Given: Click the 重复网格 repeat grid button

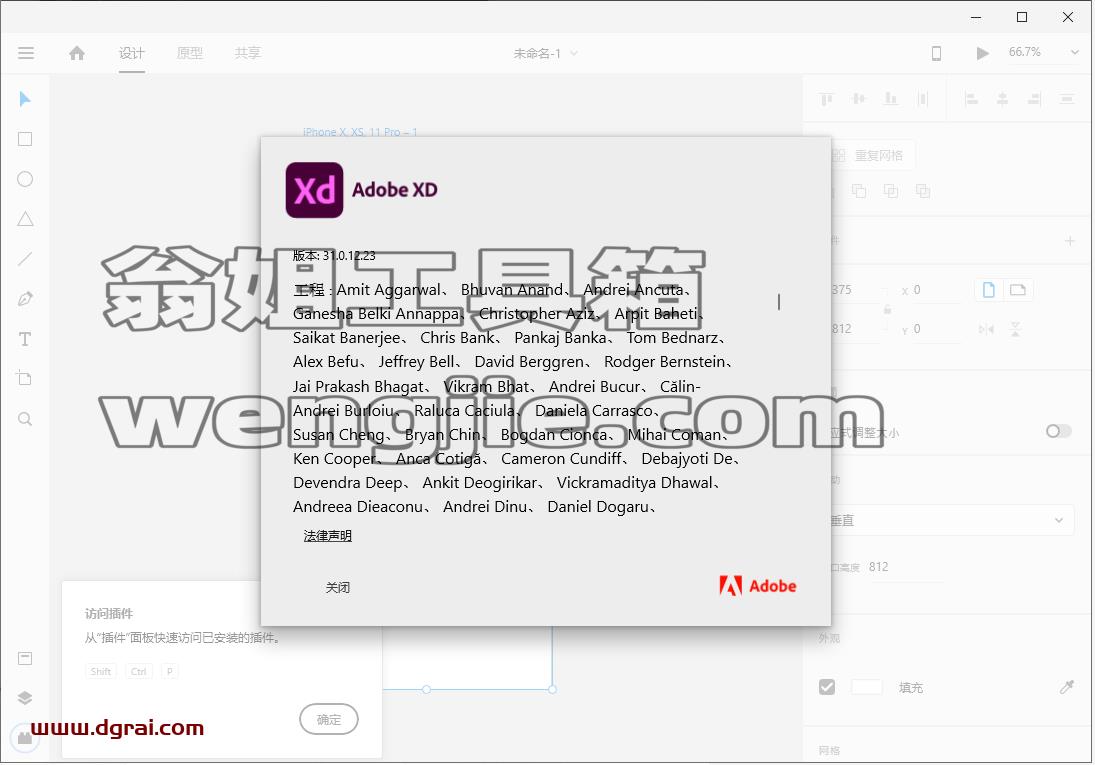Looking at the screenshot, I should point(872,155).
